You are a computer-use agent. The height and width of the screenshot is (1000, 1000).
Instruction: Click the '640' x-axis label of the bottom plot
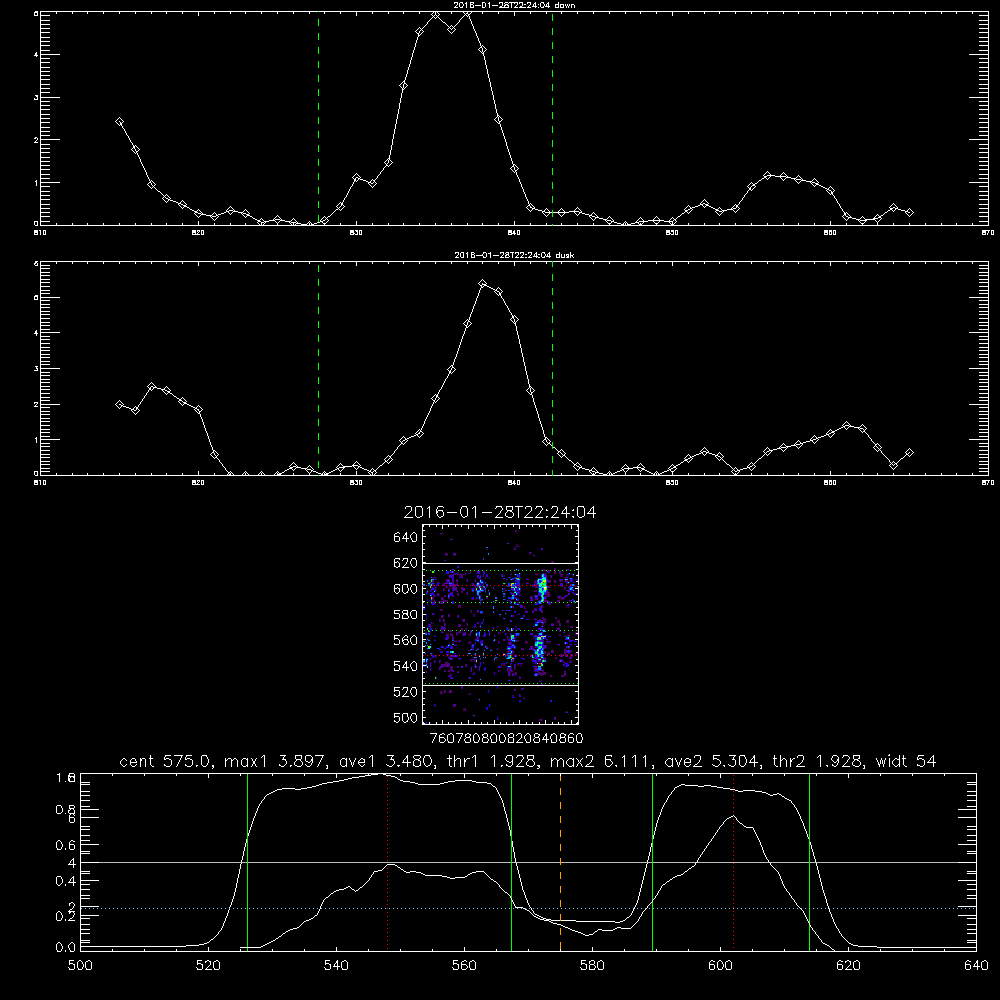tap(976, 966)
